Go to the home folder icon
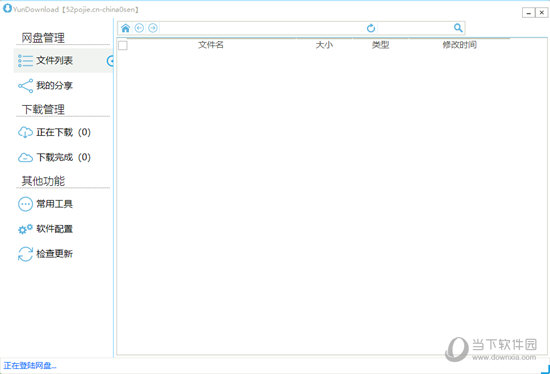 (125, 28)
